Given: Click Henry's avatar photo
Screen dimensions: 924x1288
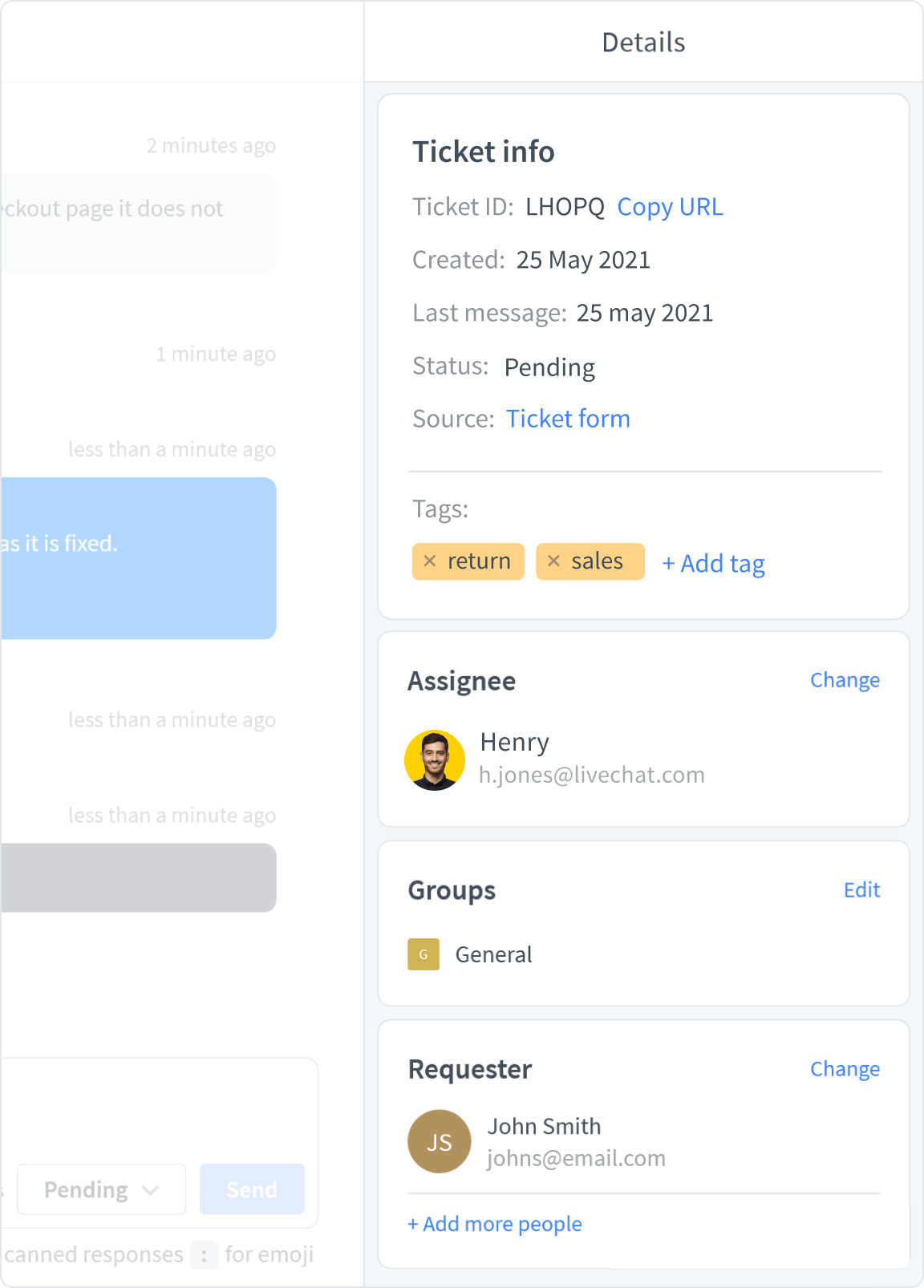Looking at the screenshot, I should tap(435, 760).
